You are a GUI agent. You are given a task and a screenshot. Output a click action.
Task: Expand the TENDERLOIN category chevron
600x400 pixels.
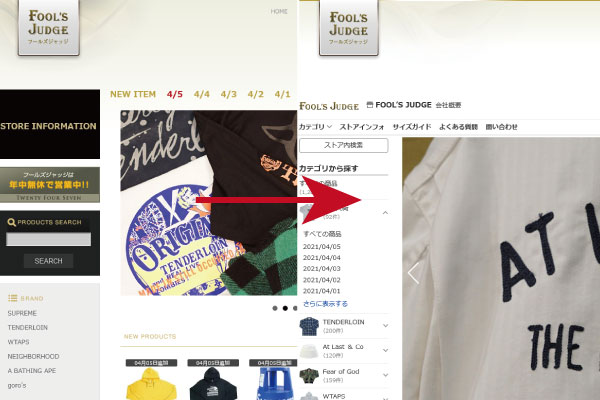pyautogui.click(x=385, y=326)
